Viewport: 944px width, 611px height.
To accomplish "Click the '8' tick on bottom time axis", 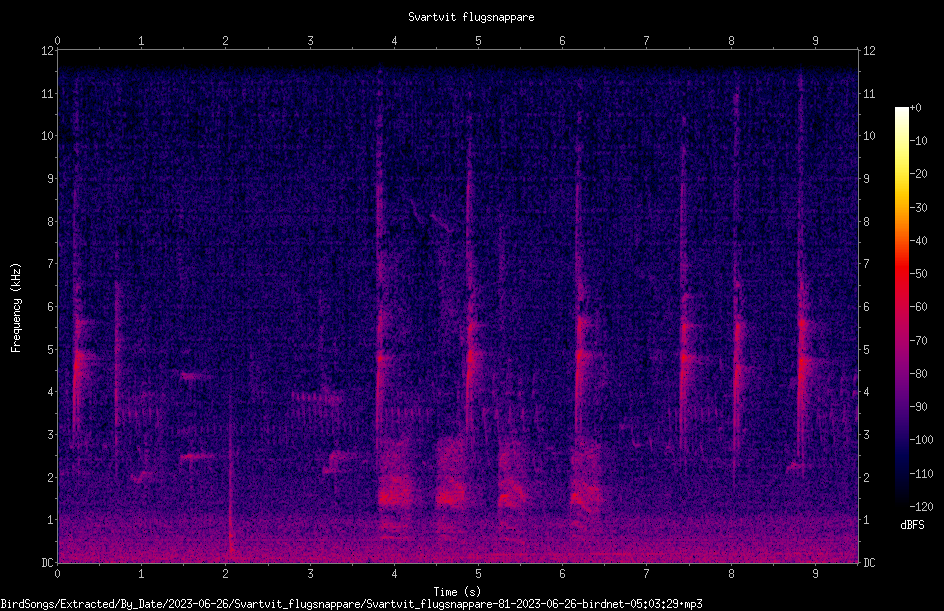I will (x=731, y=574).
